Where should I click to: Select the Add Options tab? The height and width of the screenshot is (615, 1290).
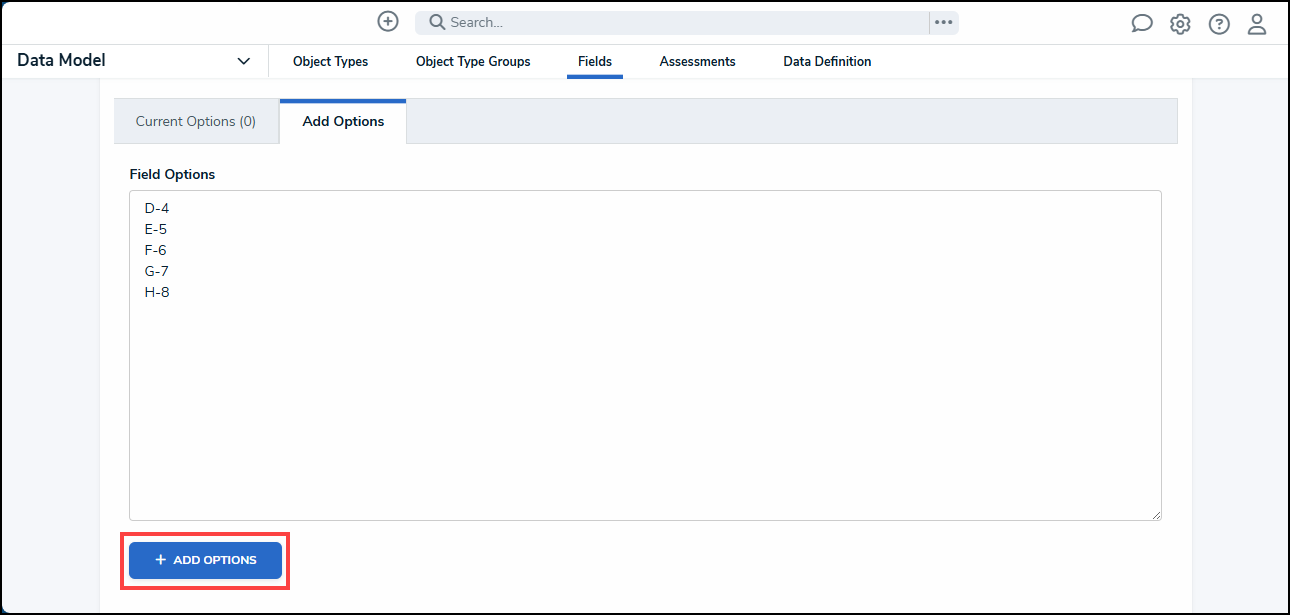[x=343, y=120]
